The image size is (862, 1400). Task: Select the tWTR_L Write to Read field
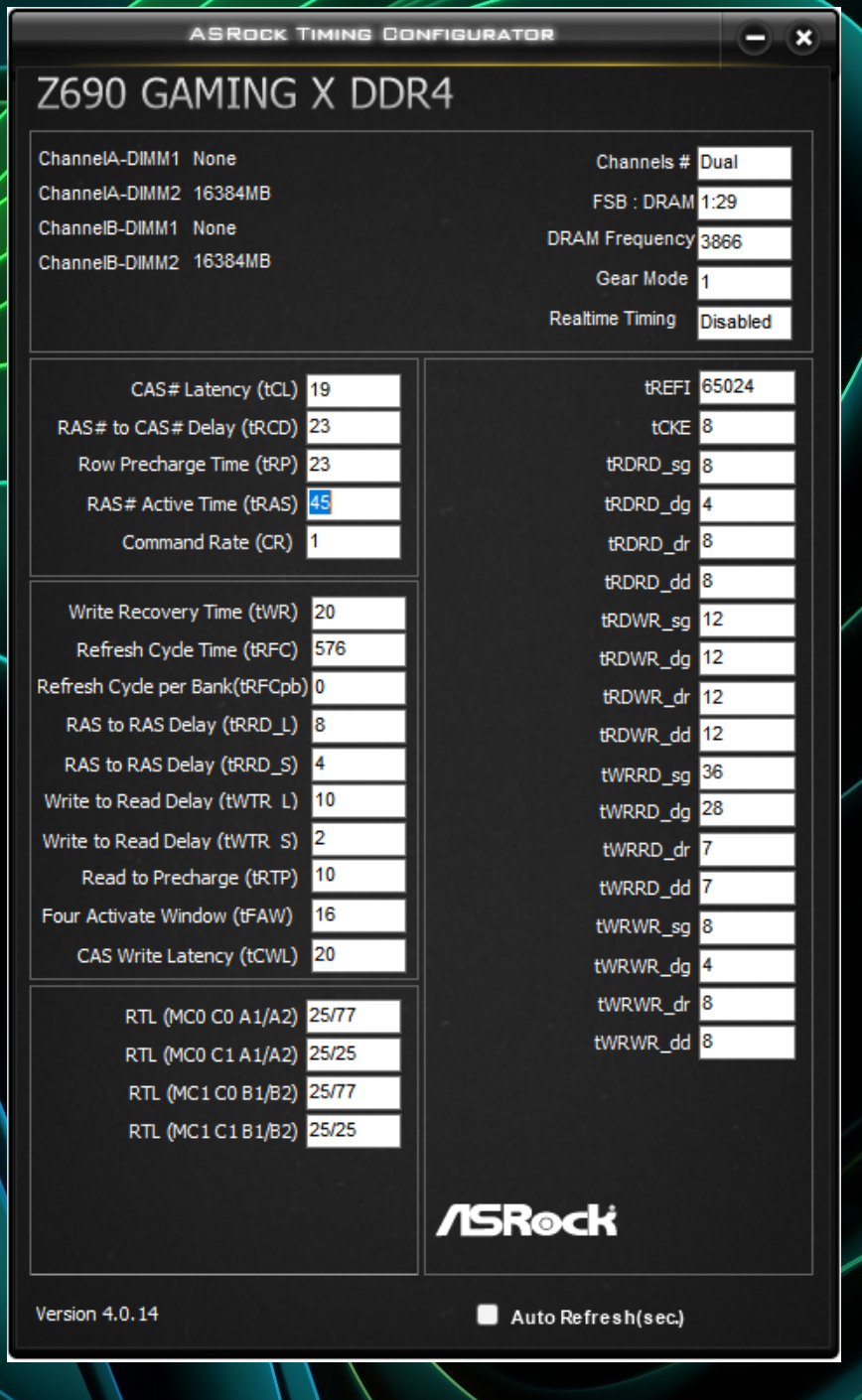click(359, 801)
